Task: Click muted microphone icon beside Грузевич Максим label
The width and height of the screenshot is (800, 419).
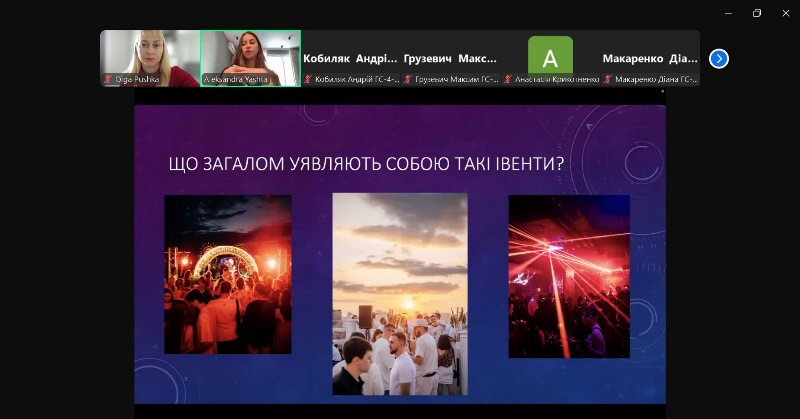Action: pyautogui.click(x=408, y=79)
